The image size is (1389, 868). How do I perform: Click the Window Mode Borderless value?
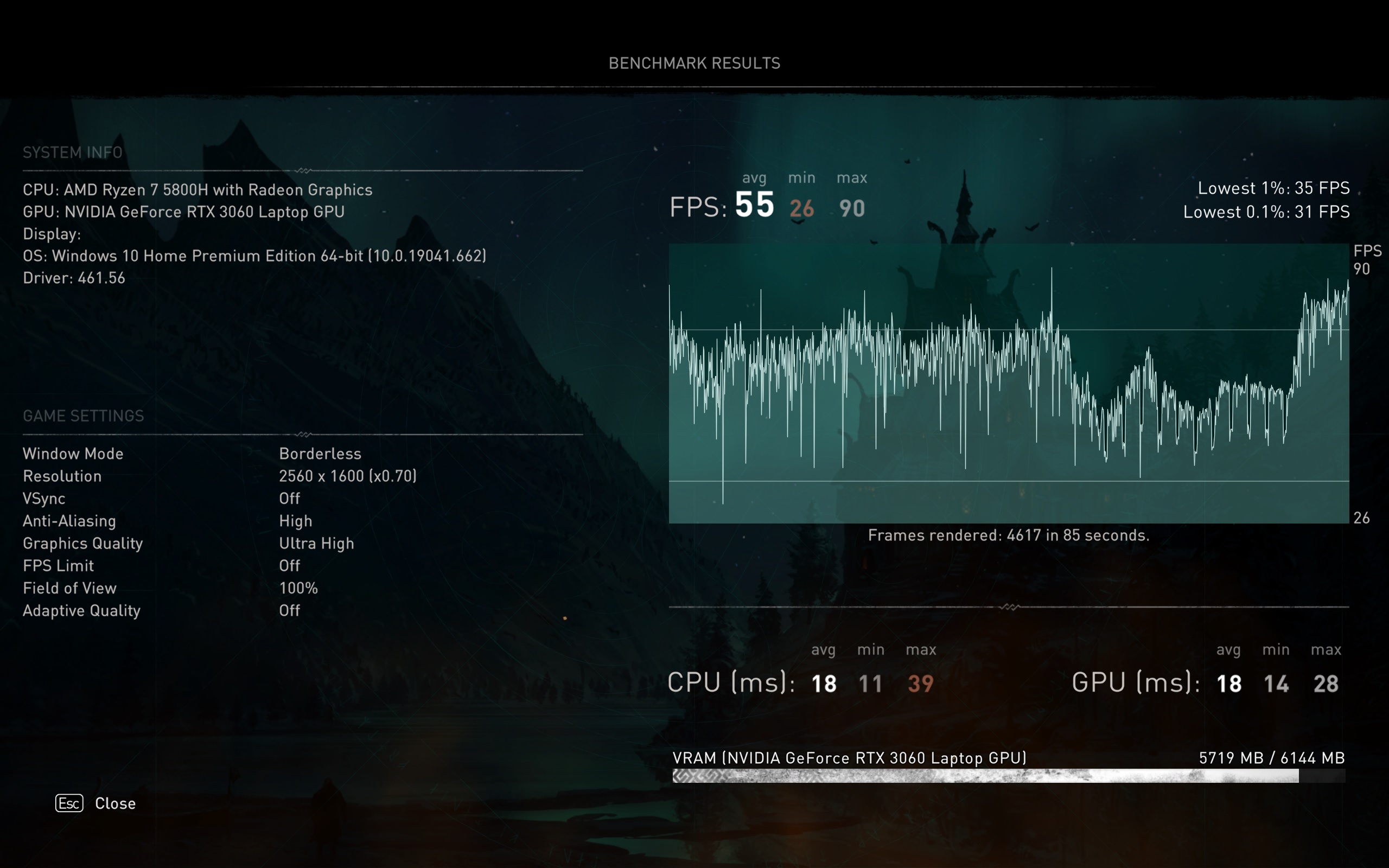point(320,454)
